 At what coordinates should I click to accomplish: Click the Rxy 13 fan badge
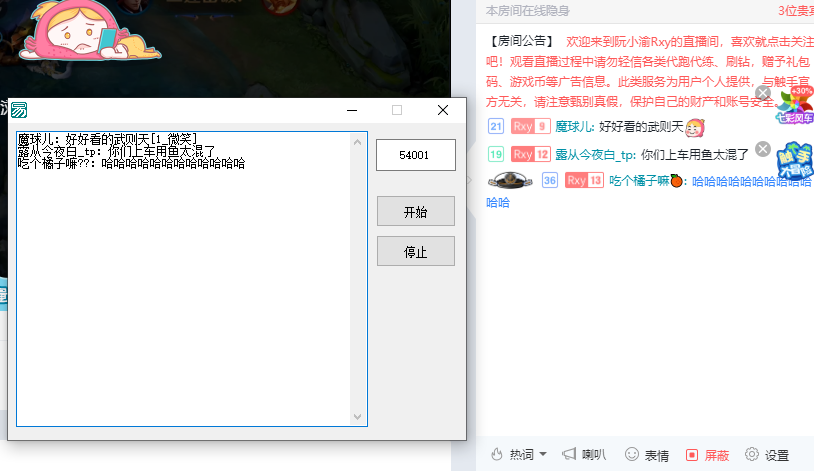(x=584, y=180)
